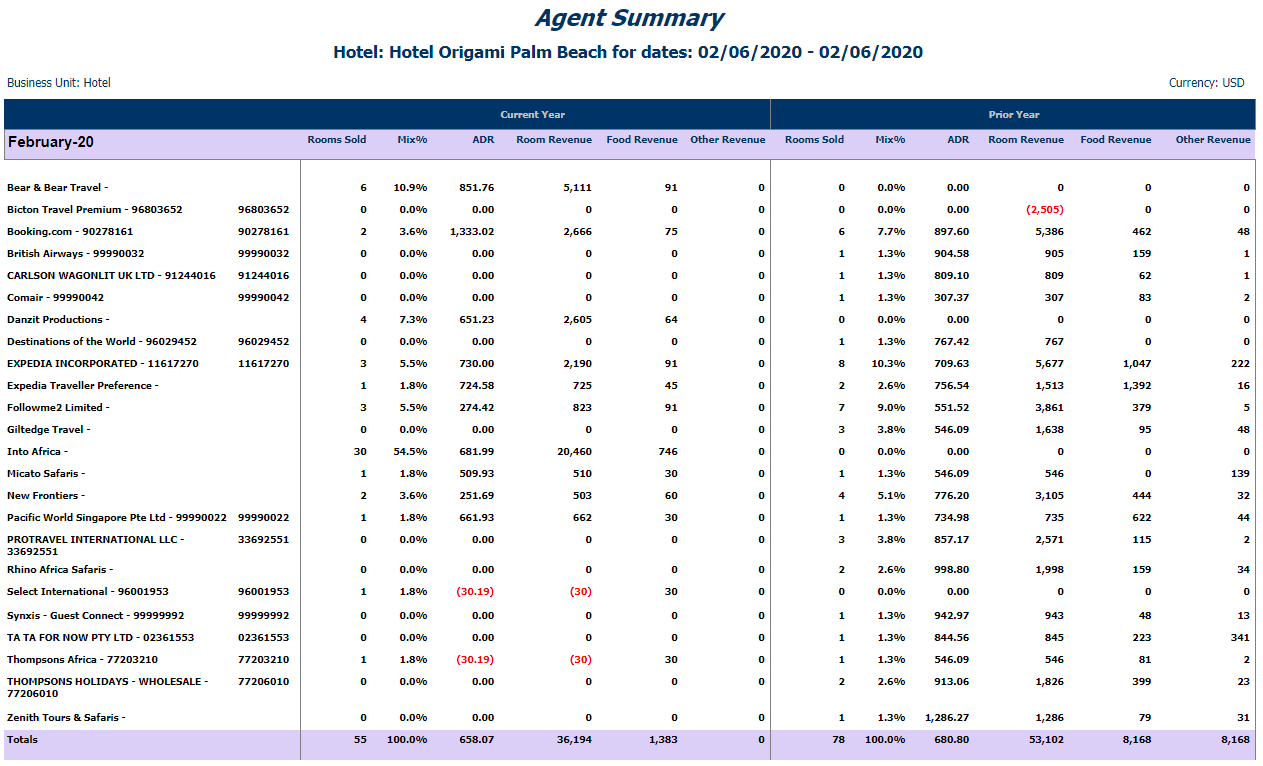This screenshot has width=1263, height=766.
Task: Click the 'Prior Year' header band
Action: [1014, 115]
